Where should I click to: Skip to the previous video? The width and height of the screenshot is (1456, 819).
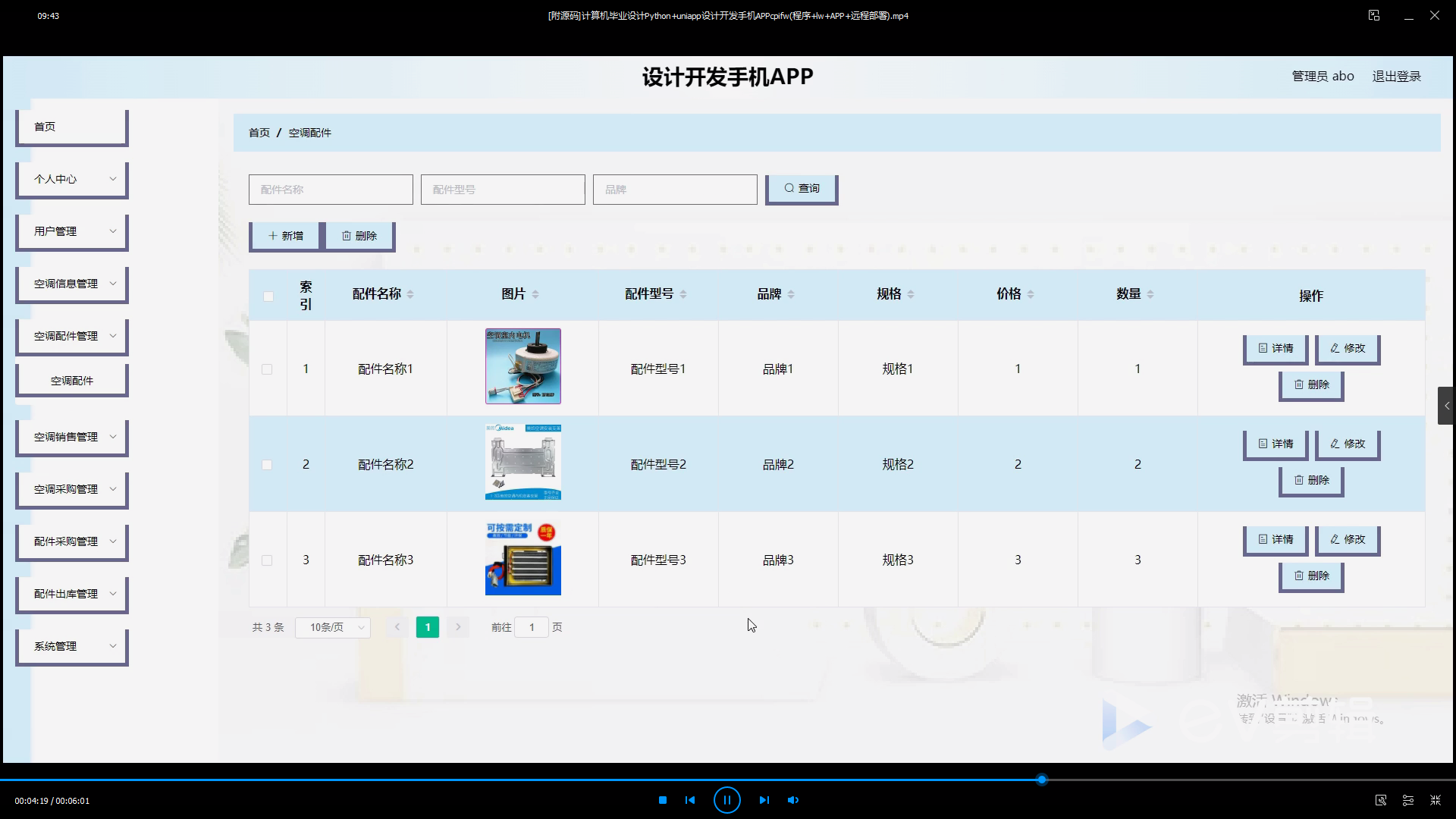pos(690,800)
